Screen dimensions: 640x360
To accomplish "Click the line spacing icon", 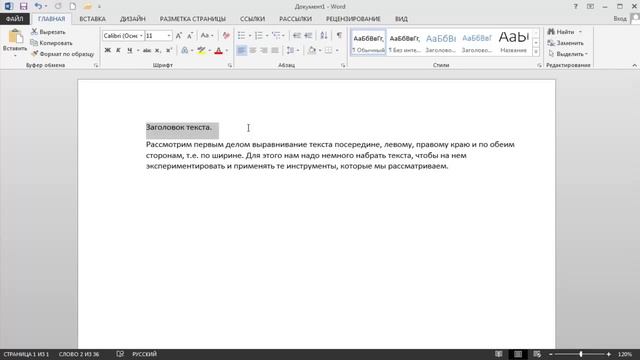I will tap(290, 50).
